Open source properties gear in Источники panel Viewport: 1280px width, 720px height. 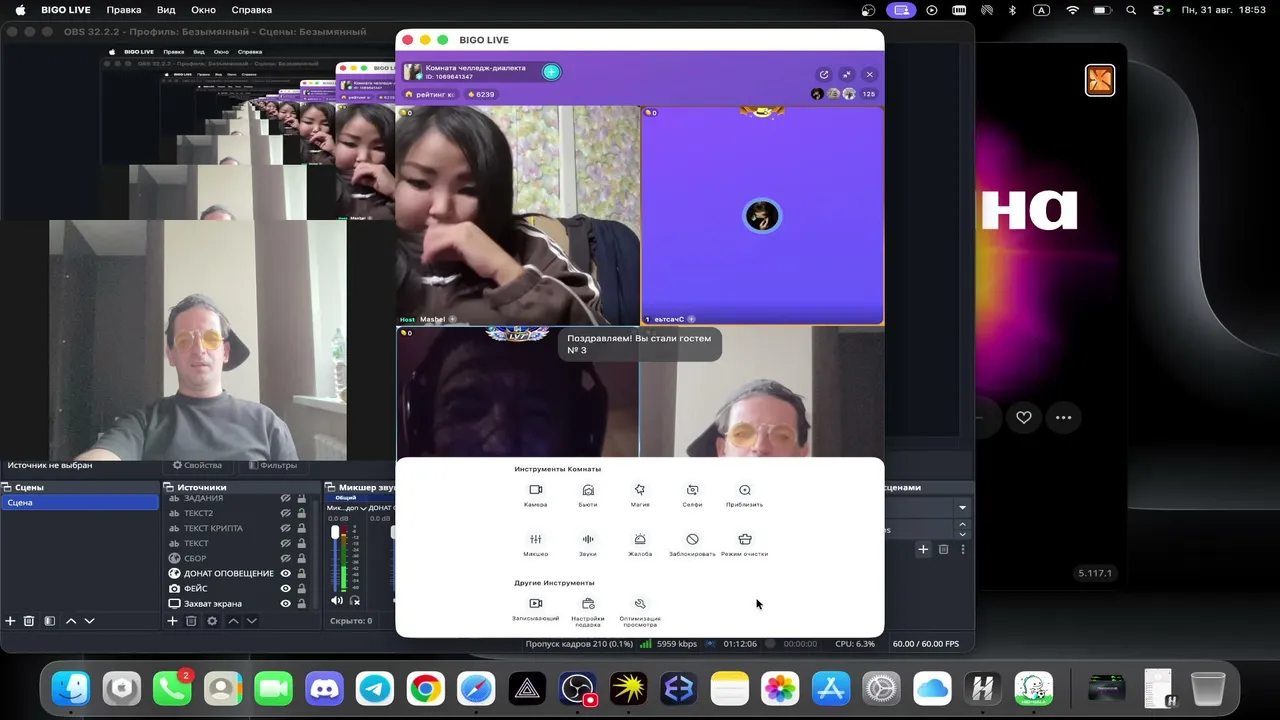click(x=211, y=621)
